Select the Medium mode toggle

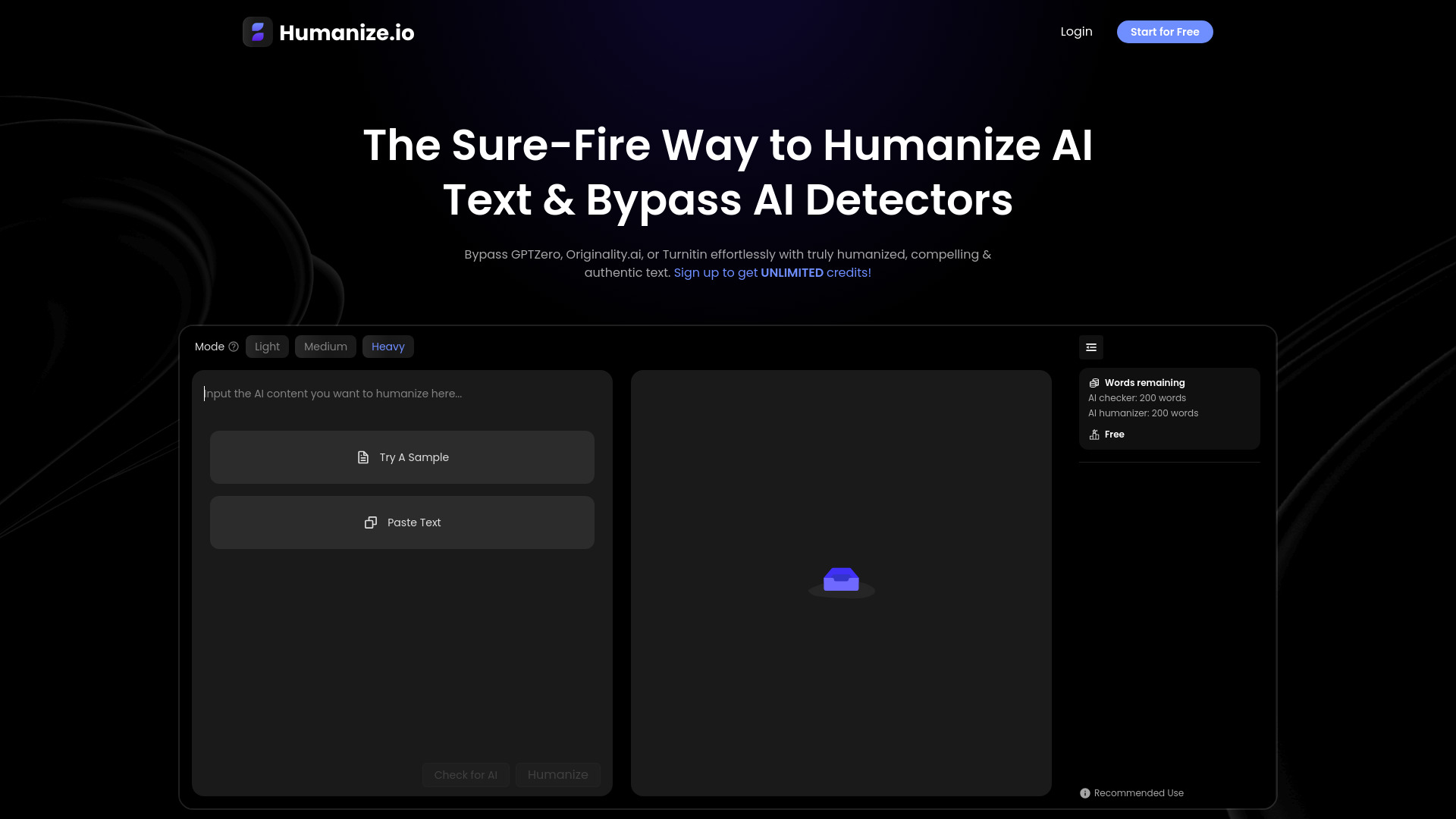pyautogui.click(x=326, y=346)
